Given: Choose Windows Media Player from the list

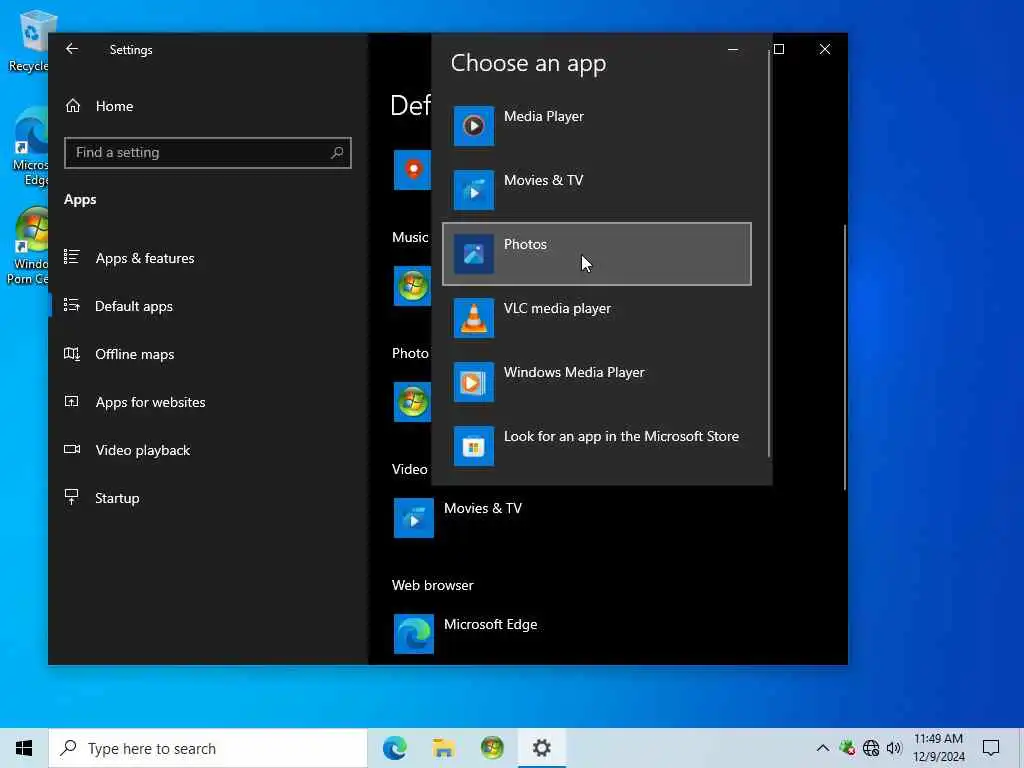Looking at the screenshot, I should [597, 382].
